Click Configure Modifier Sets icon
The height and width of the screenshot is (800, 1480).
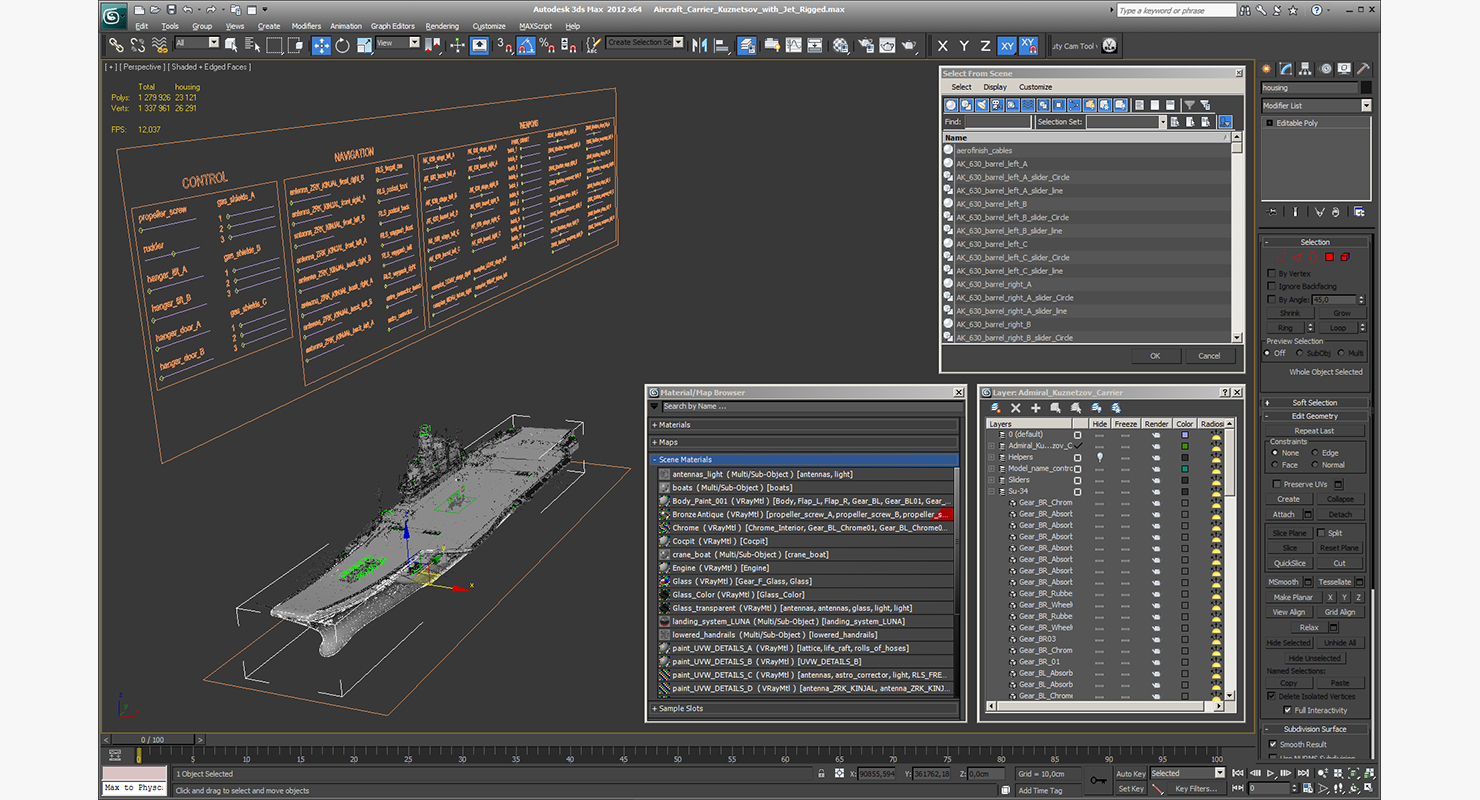pyautogui.click(x=1360, y=212)
